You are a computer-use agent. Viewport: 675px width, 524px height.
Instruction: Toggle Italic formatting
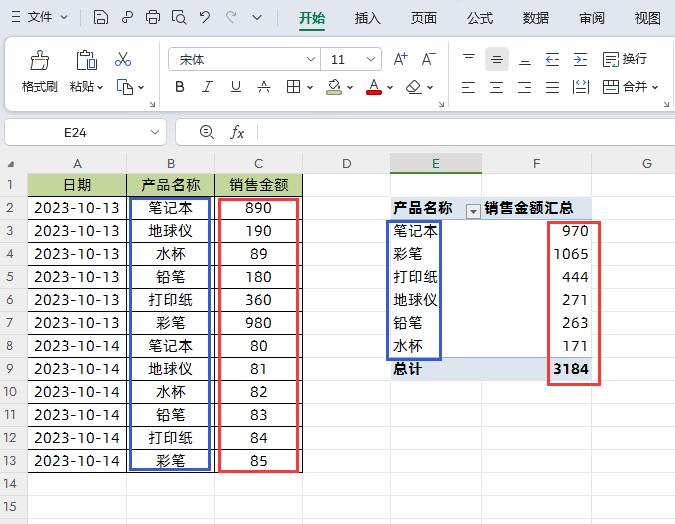click(207, 87)
